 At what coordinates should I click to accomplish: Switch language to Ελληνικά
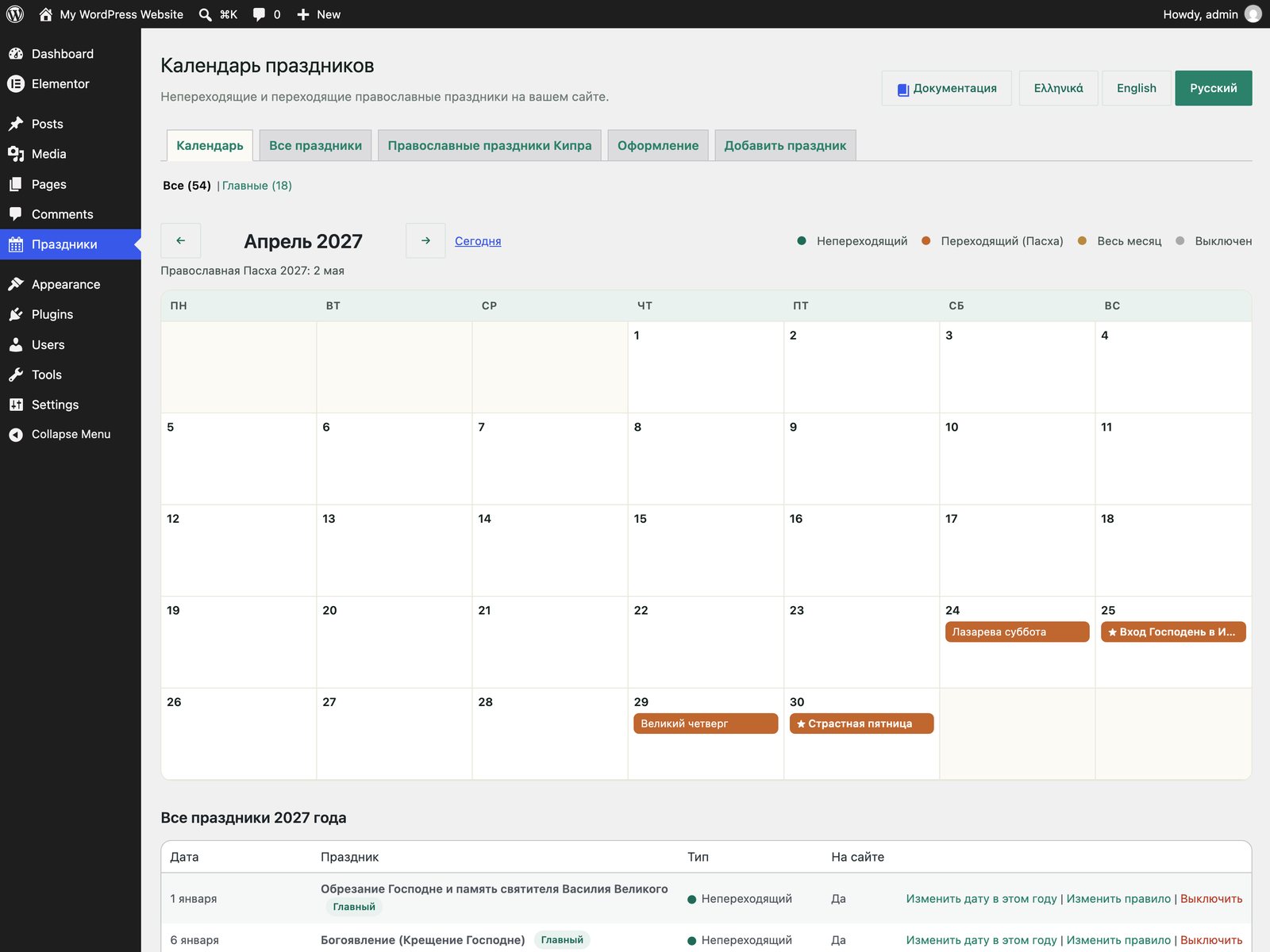pos(1058,88)
